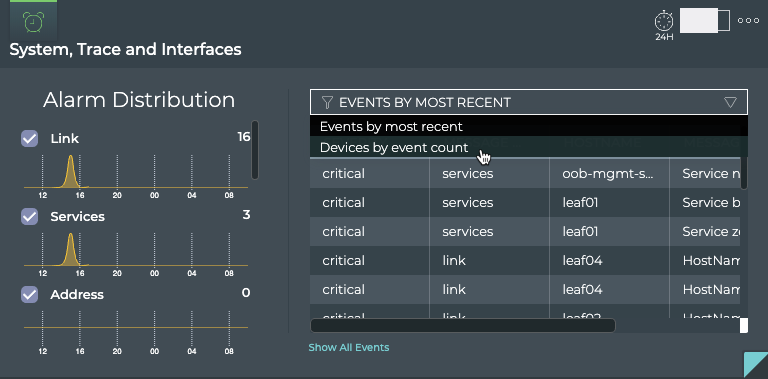
Task: Click the Events By Most Recent dropdown field
Action: [x=528, y=102]
